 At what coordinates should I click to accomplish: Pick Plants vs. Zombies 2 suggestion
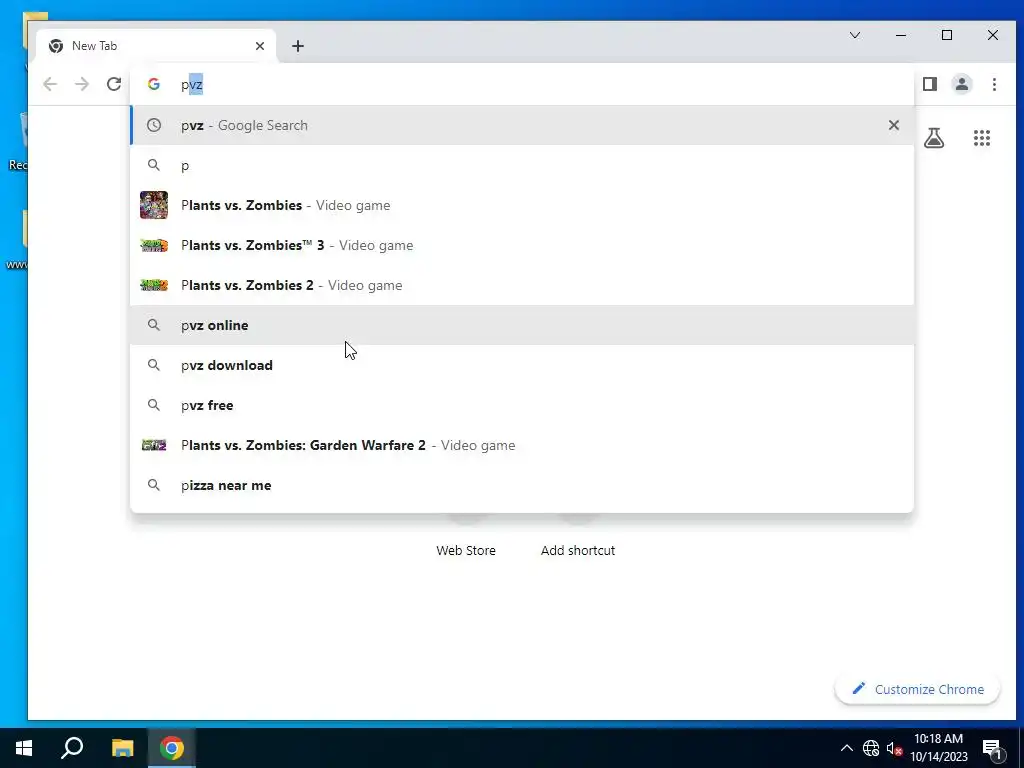tap(521, 285)
